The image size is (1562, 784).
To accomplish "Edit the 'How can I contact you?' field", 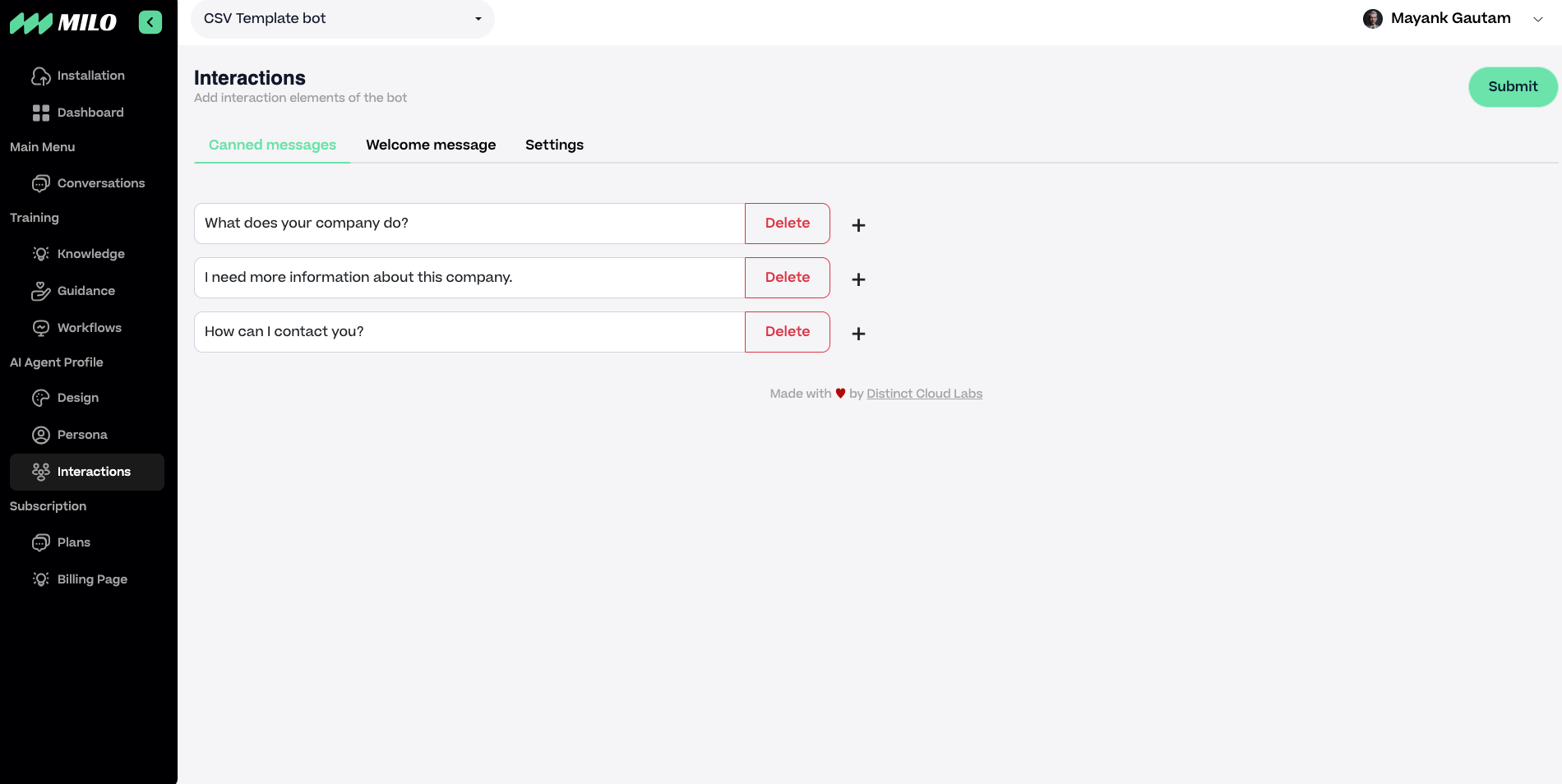I will 469,332.
